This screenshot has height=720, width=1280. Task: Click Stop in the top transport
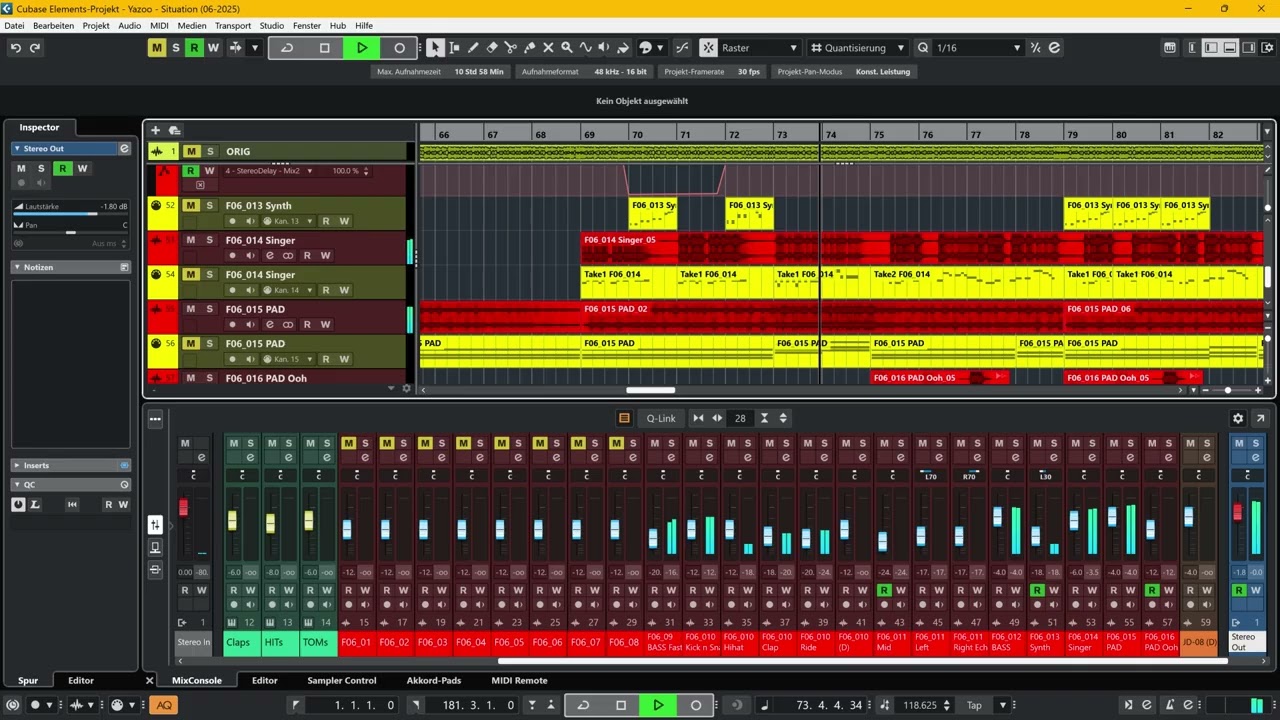point(324,48)
